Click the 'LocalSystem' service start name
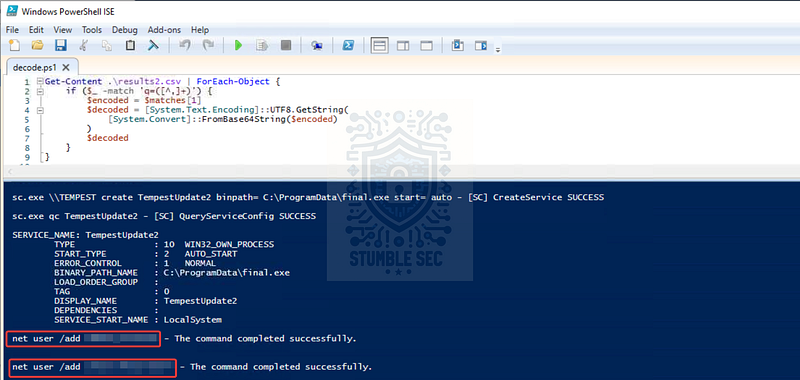 tap(193, 320)
